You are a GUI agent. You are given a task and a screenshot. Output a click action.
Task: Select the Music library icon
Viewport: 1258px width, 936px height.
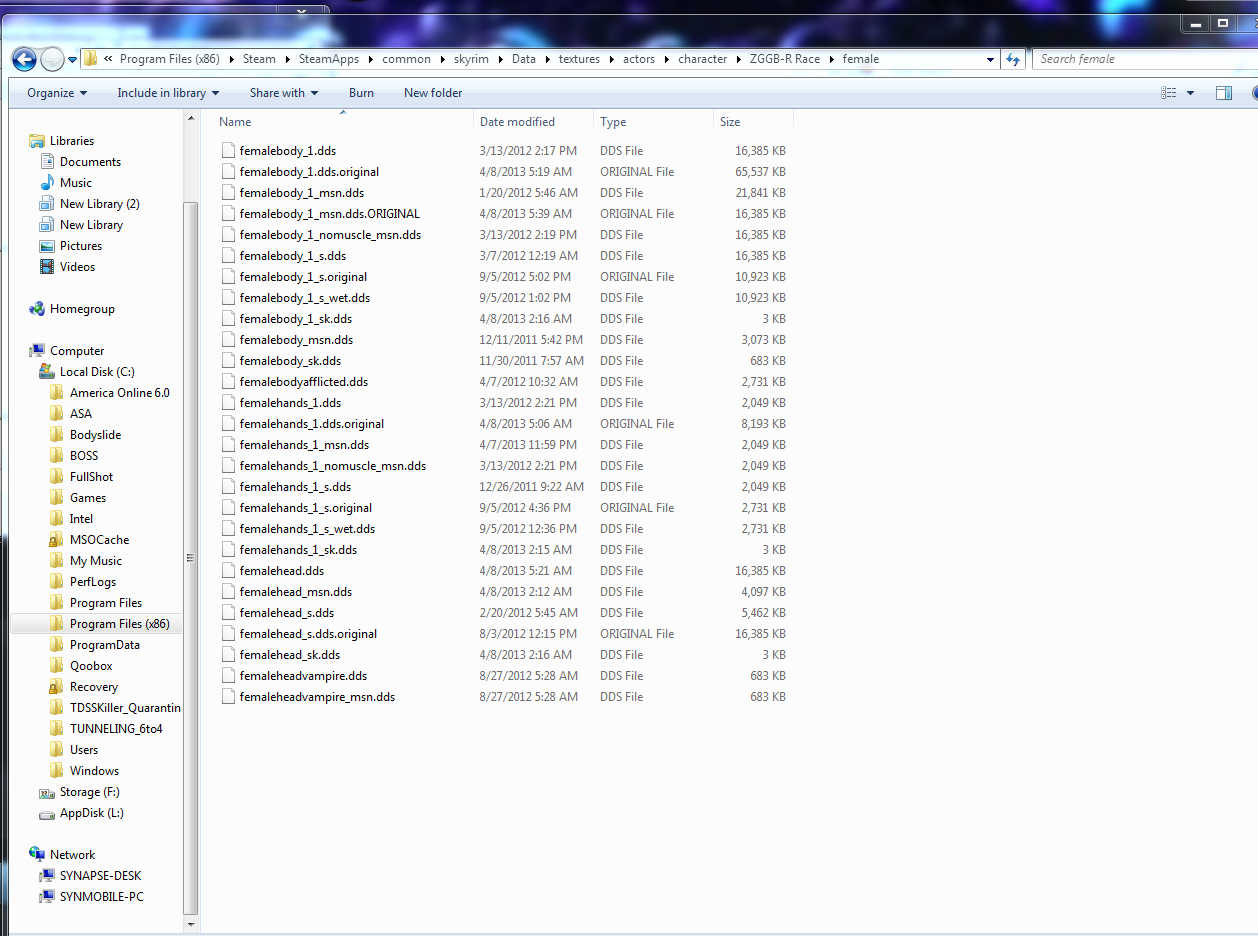point(47,183)
